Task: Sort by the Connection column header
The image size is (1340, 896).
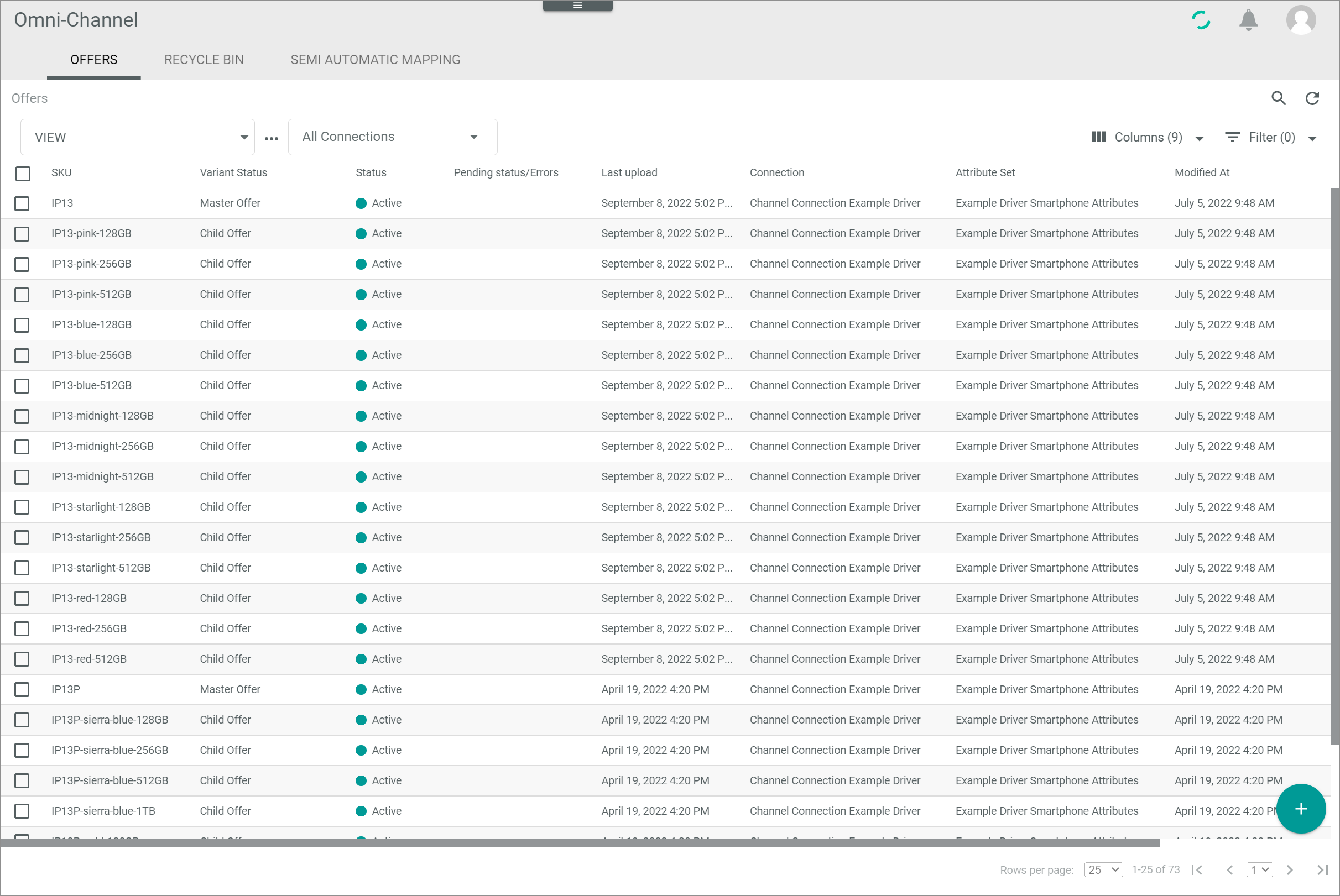Action: [776, 172]
